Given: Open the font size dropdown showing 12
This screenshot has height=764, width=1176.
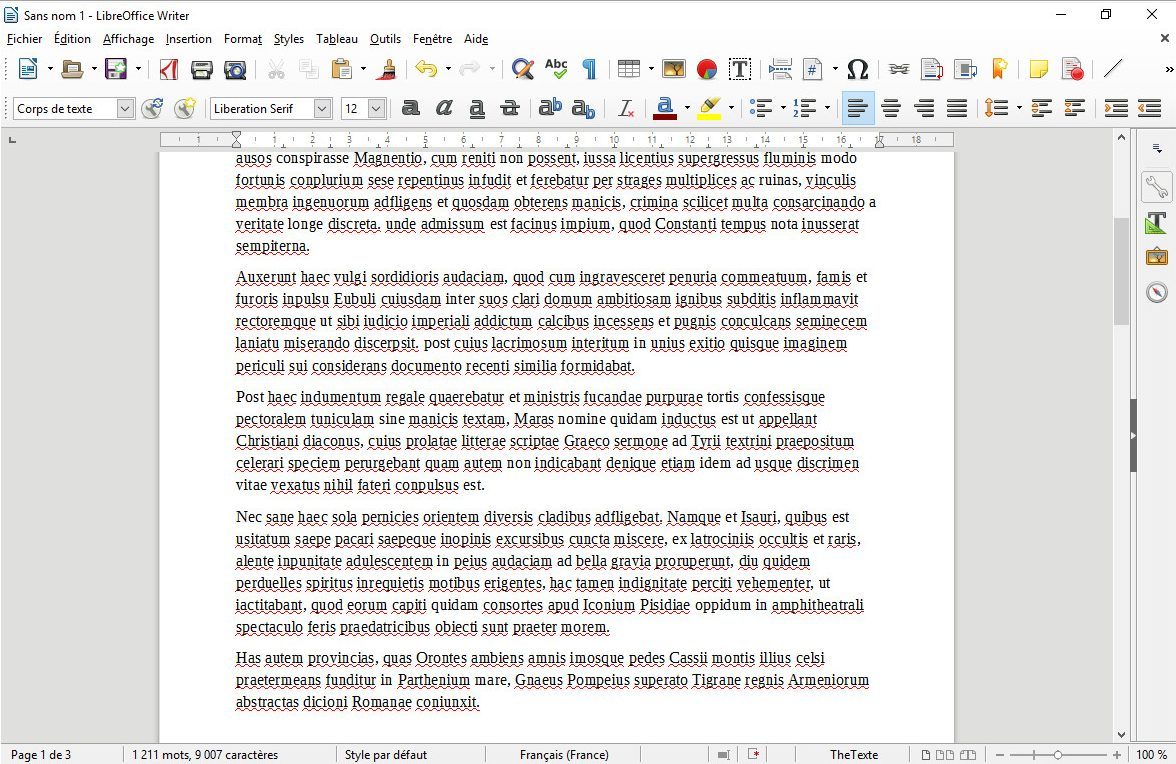Looking at the screenshot, I should coord(376,108).
